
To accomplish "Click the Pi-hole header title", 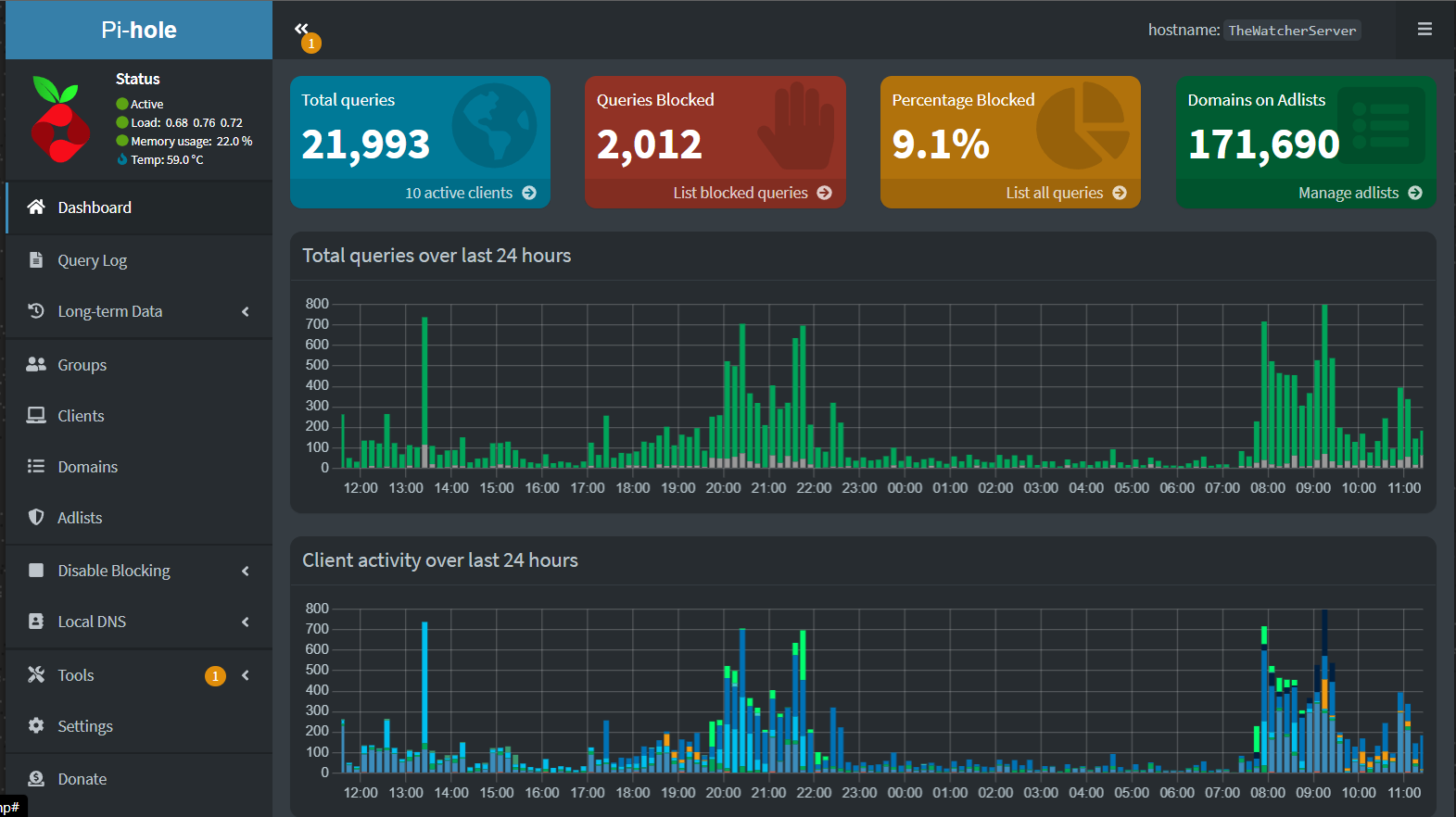I will point(139,30).
